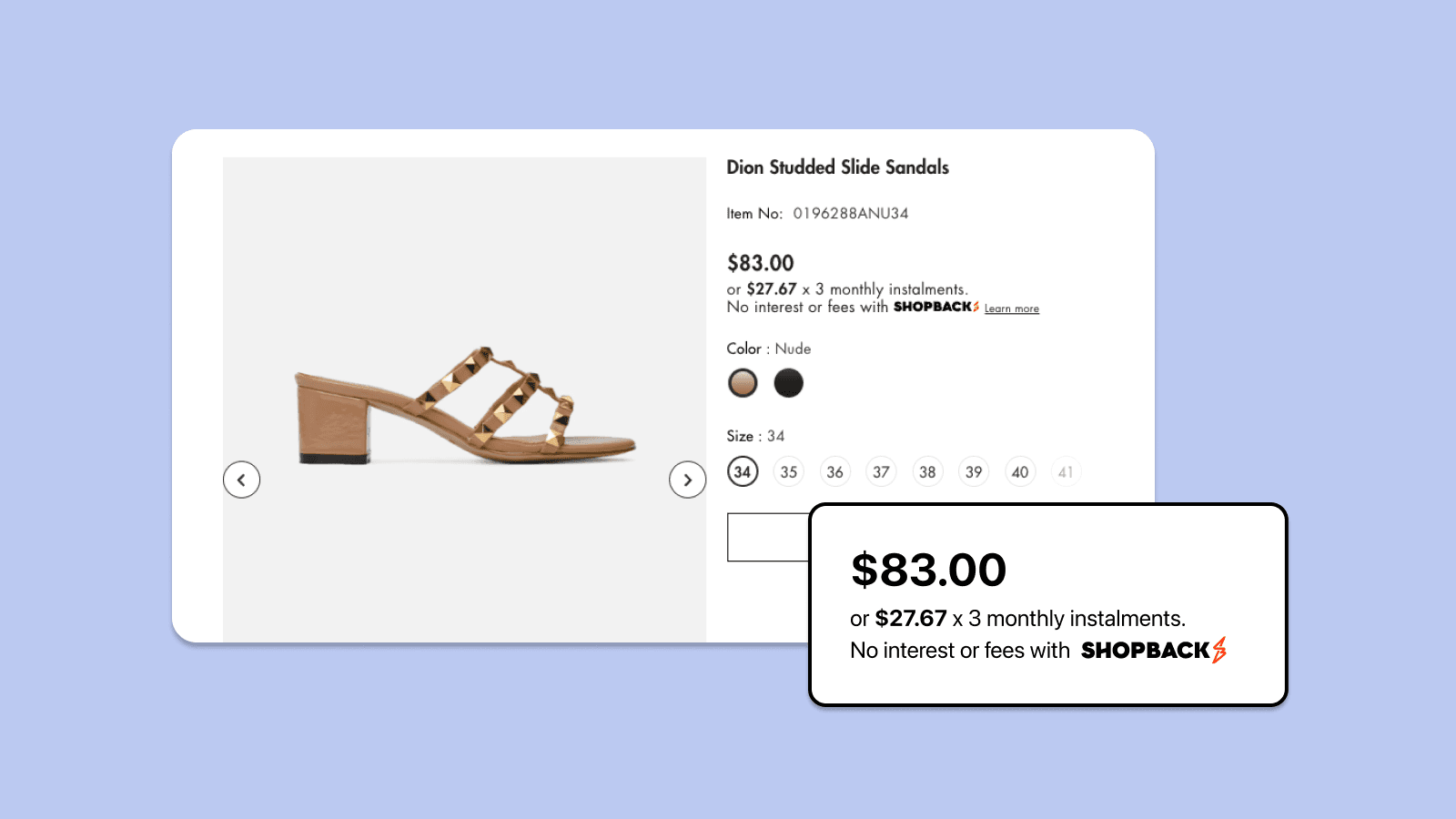Click the greyed-out size 41 option
Screen dimensions: 1456x819
pyautogui.click(x=1066, y=471)
